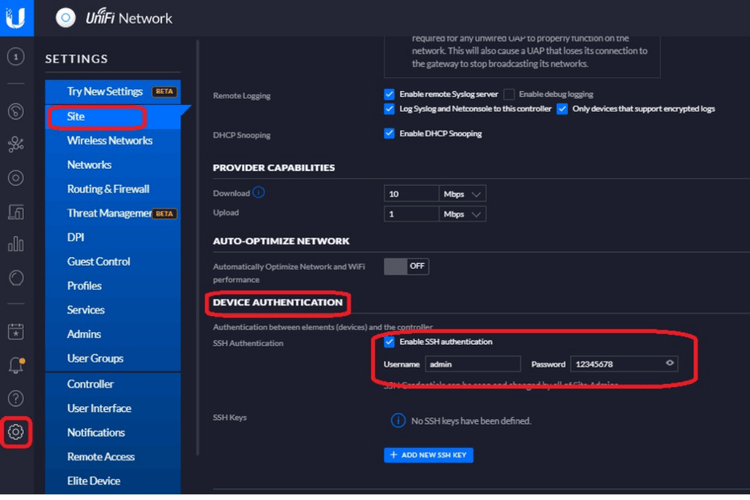Open Guest Control settings
750x500 pixels.
113,262
